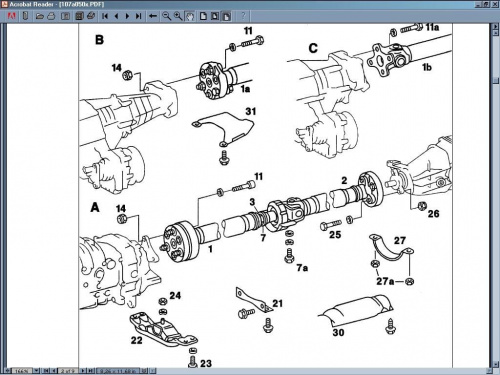Click the page number field in status bar
This screenshot has height=375, width=500.
pos(68,371)
